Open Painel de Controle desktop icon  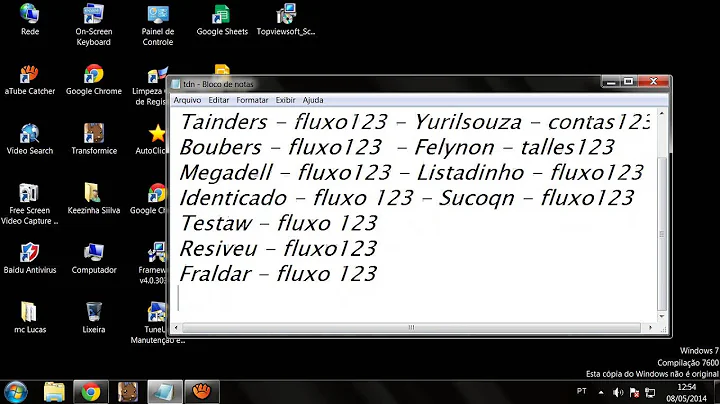tap(158, 24)
